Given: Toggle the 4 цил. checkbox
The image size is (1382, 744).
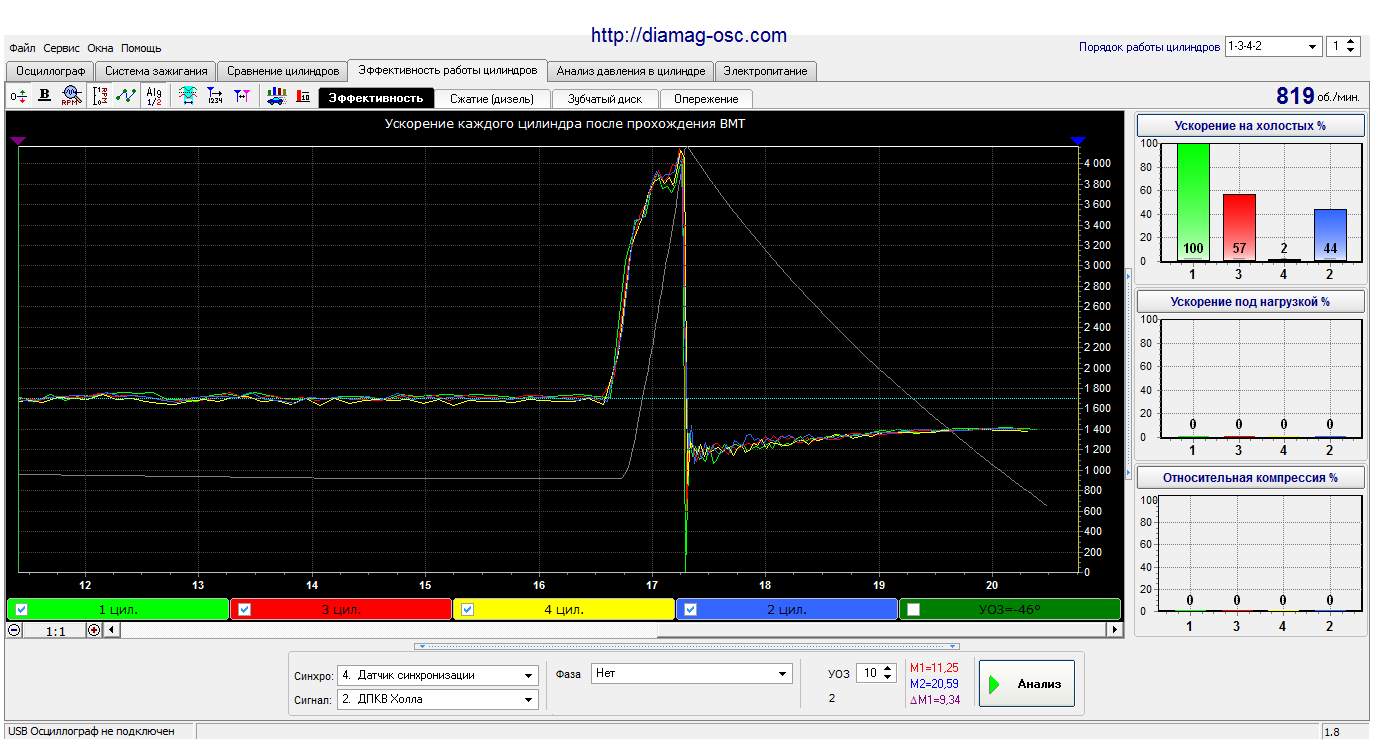Looking at the screenshot, I should (467, 609).
